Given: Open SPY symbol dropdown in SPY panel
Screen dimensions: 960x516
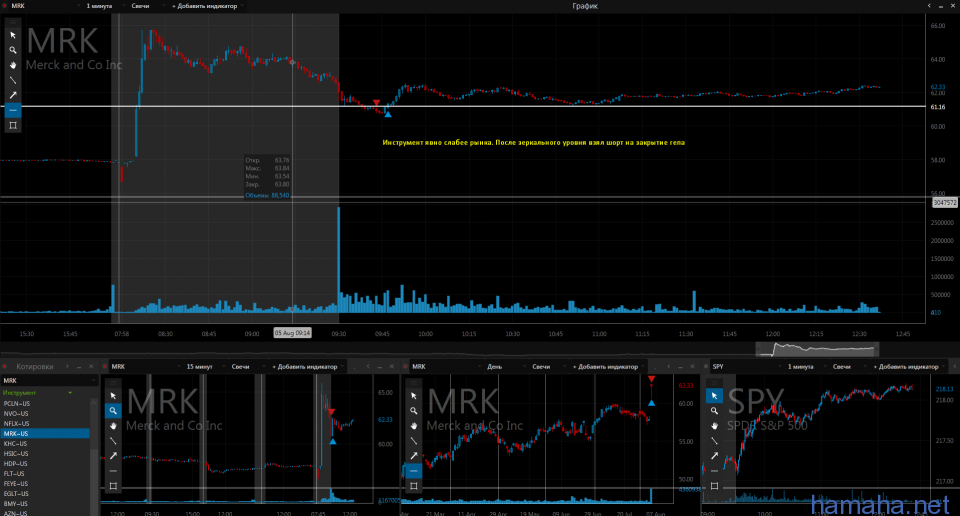Looking at the screenshot, I should click(x=747, y=367).
